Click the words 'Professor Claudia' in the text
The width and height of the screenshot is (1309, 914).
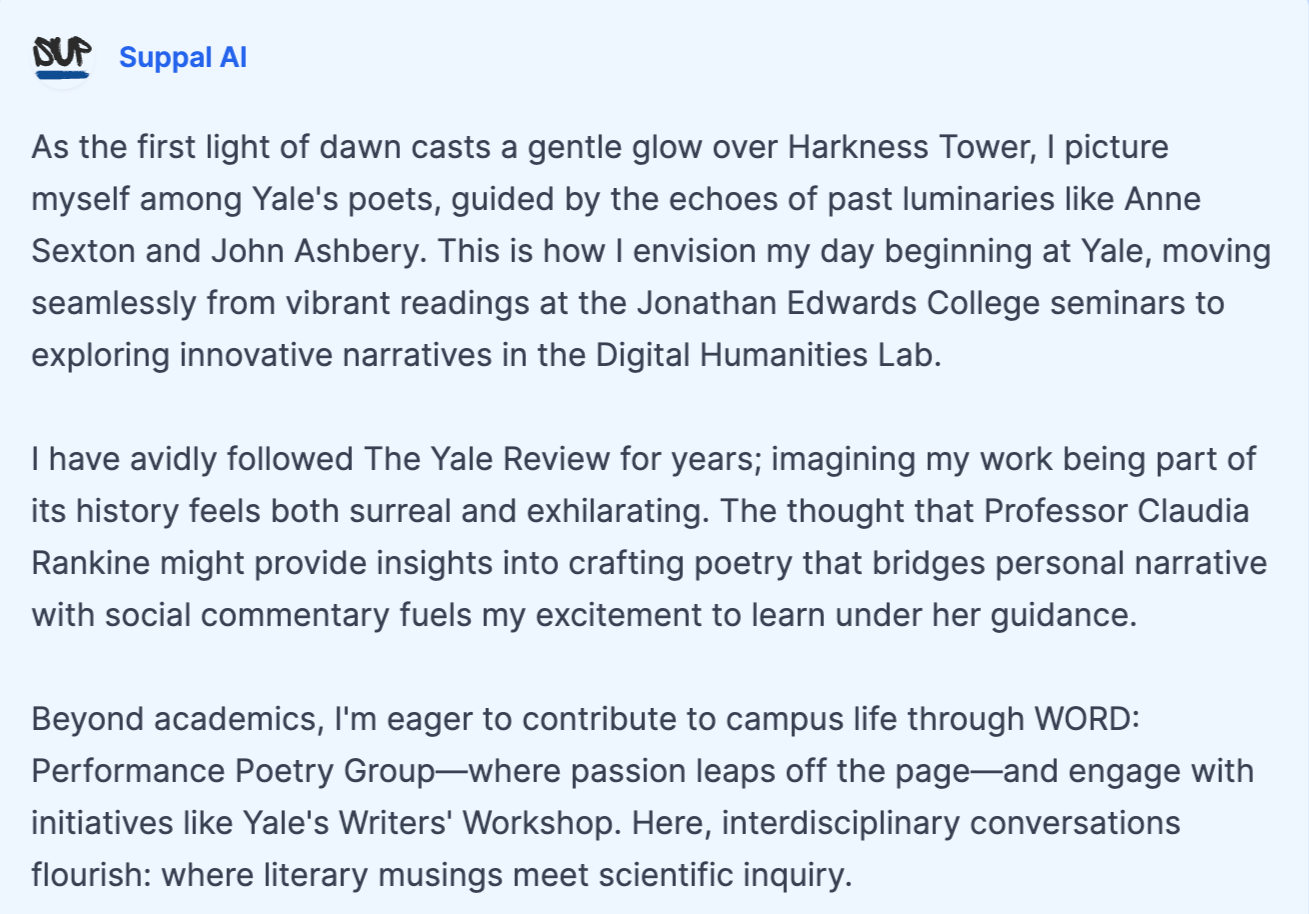[x=1117, y=511]
